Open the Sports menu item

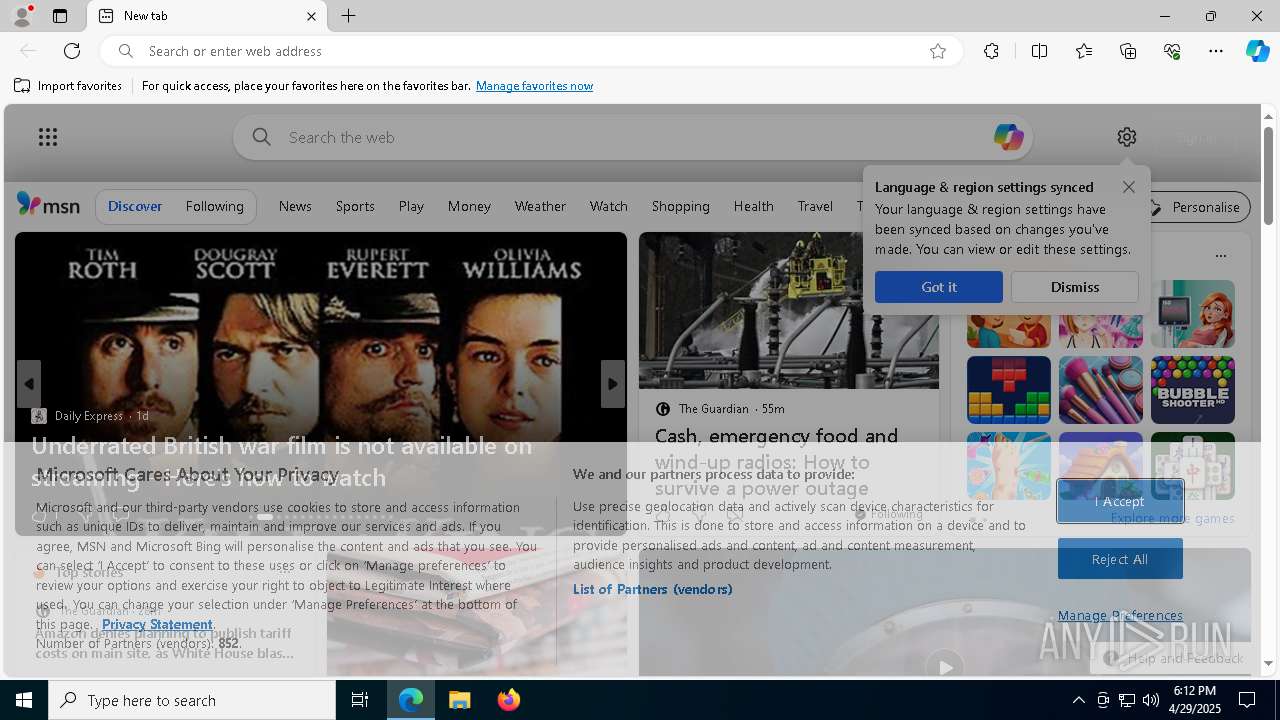pyautogui.click(x=355, y=206)
